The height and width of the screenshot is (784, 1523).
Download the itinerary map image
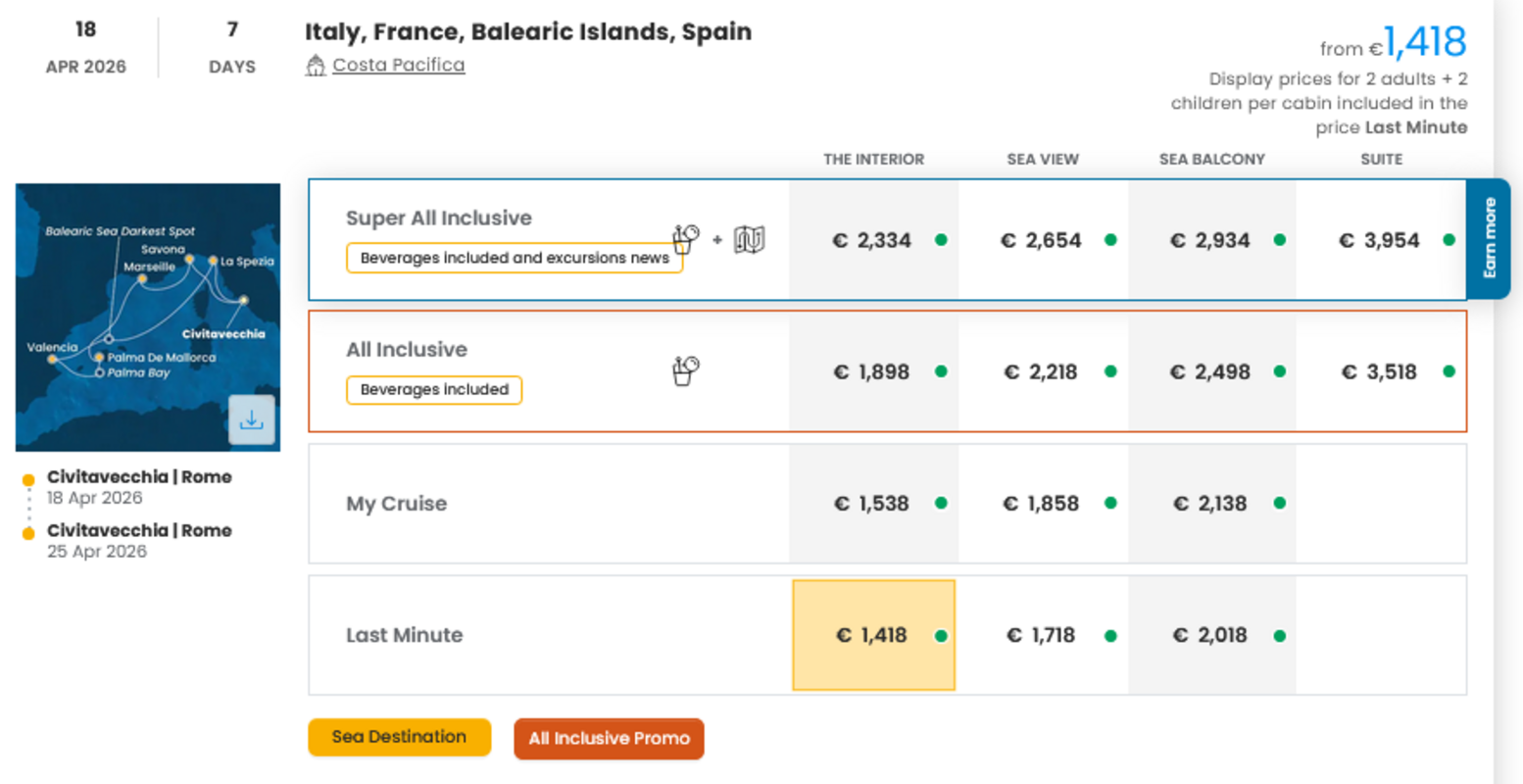coord(251,419)
